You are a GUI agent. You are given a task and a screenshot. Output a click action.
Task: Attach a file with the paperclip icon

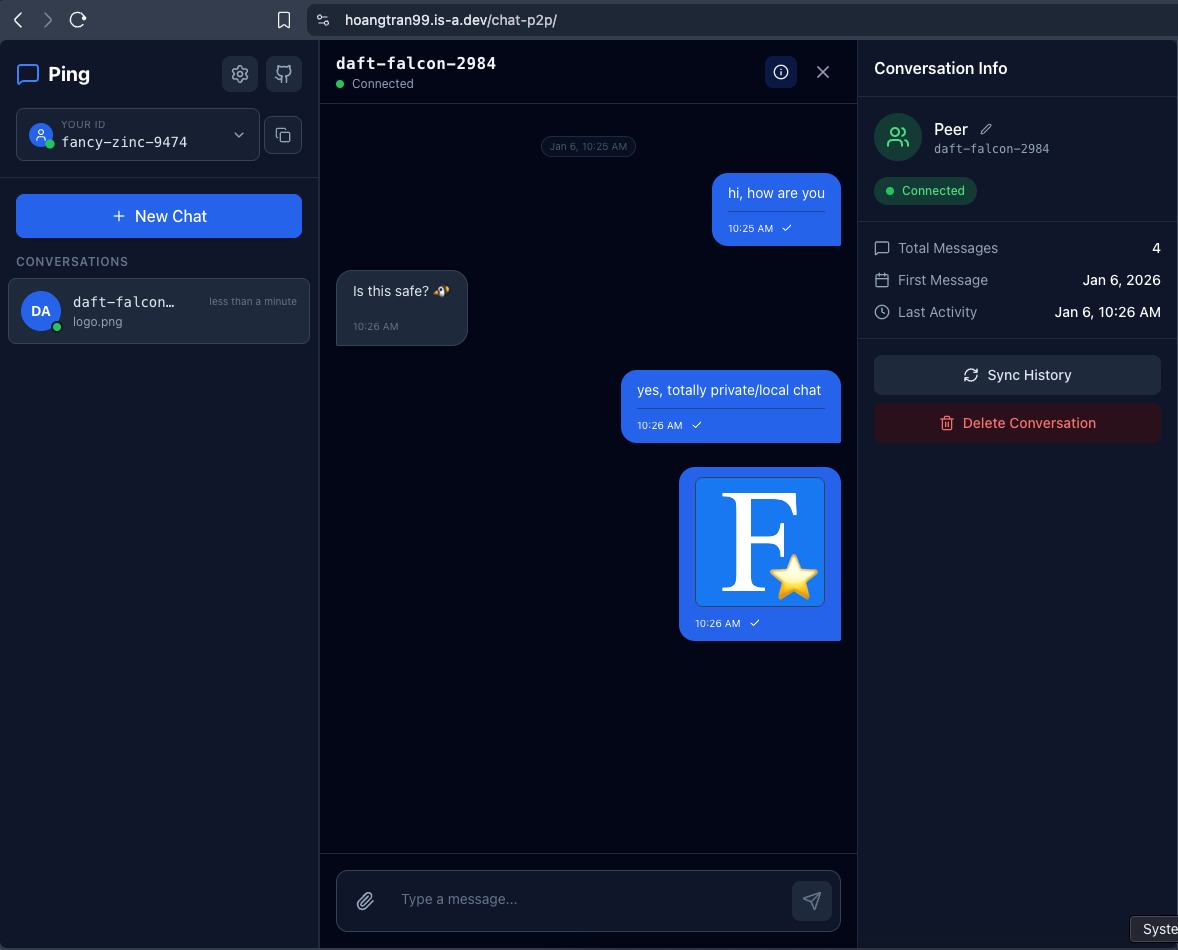365,900
